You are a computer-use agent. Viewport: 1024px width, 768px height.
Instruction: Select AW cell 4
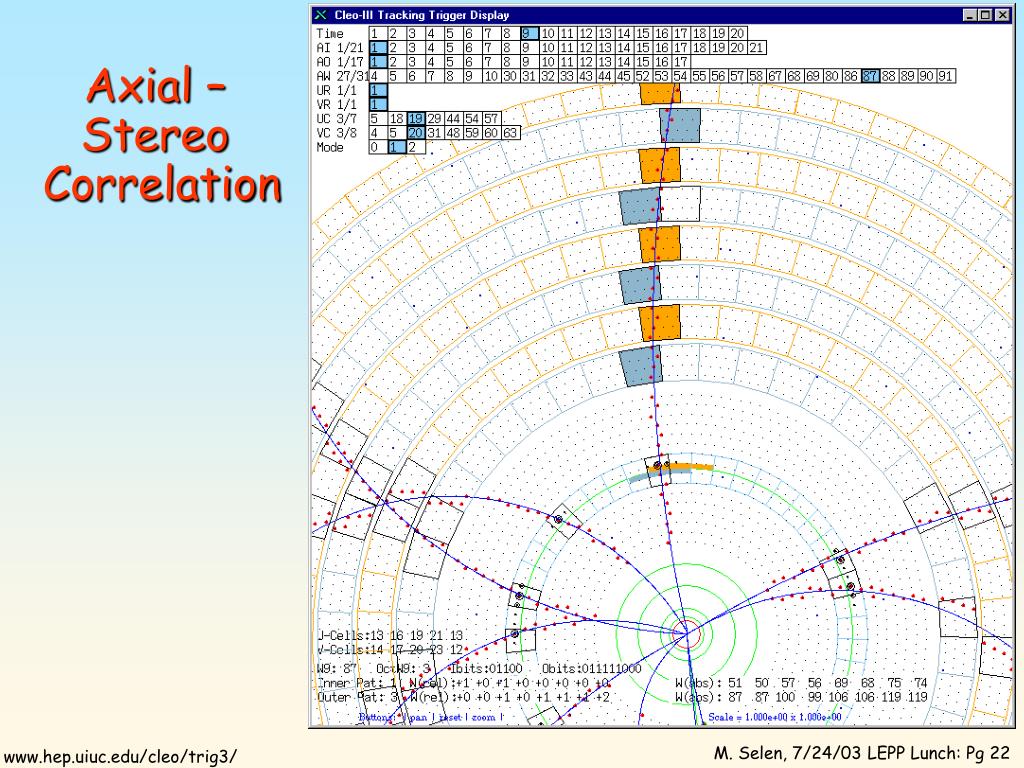coord(377,76)
